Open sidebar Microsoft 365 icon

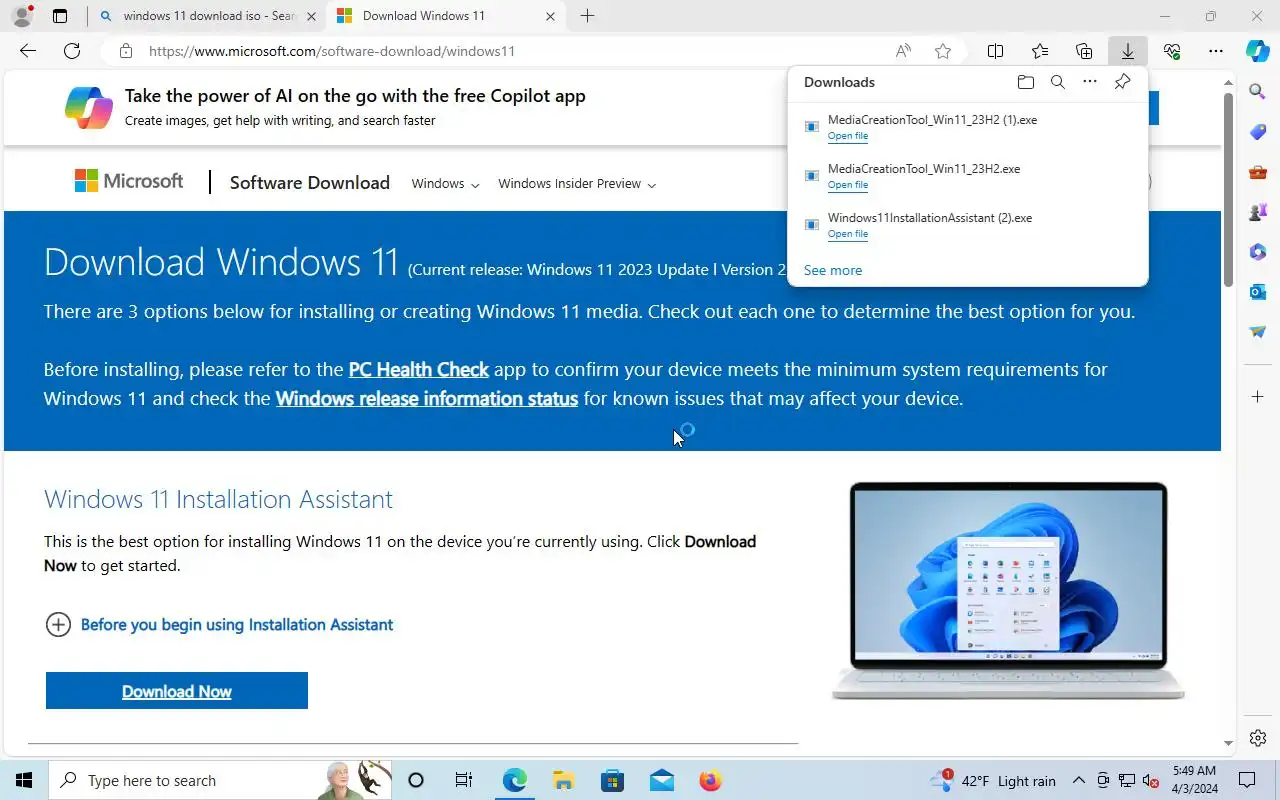click(1258, 252)
